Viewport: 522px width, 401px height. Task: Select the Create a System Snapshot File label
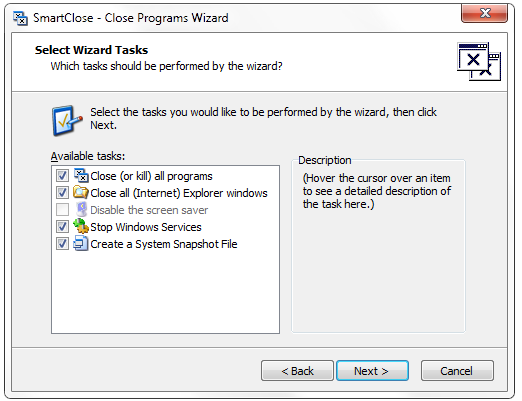point(164,244)
